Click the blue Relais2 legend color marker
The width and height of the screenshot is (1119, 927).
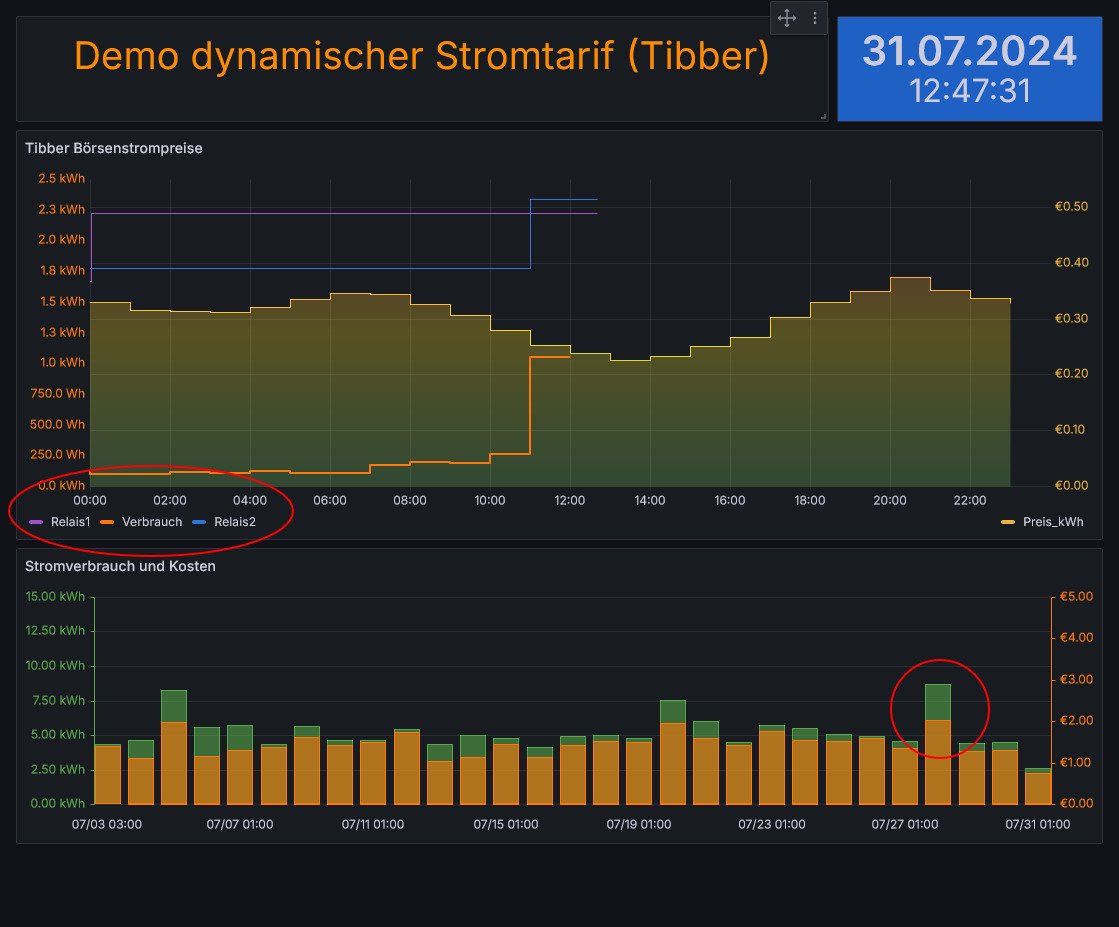click(199, 522)
